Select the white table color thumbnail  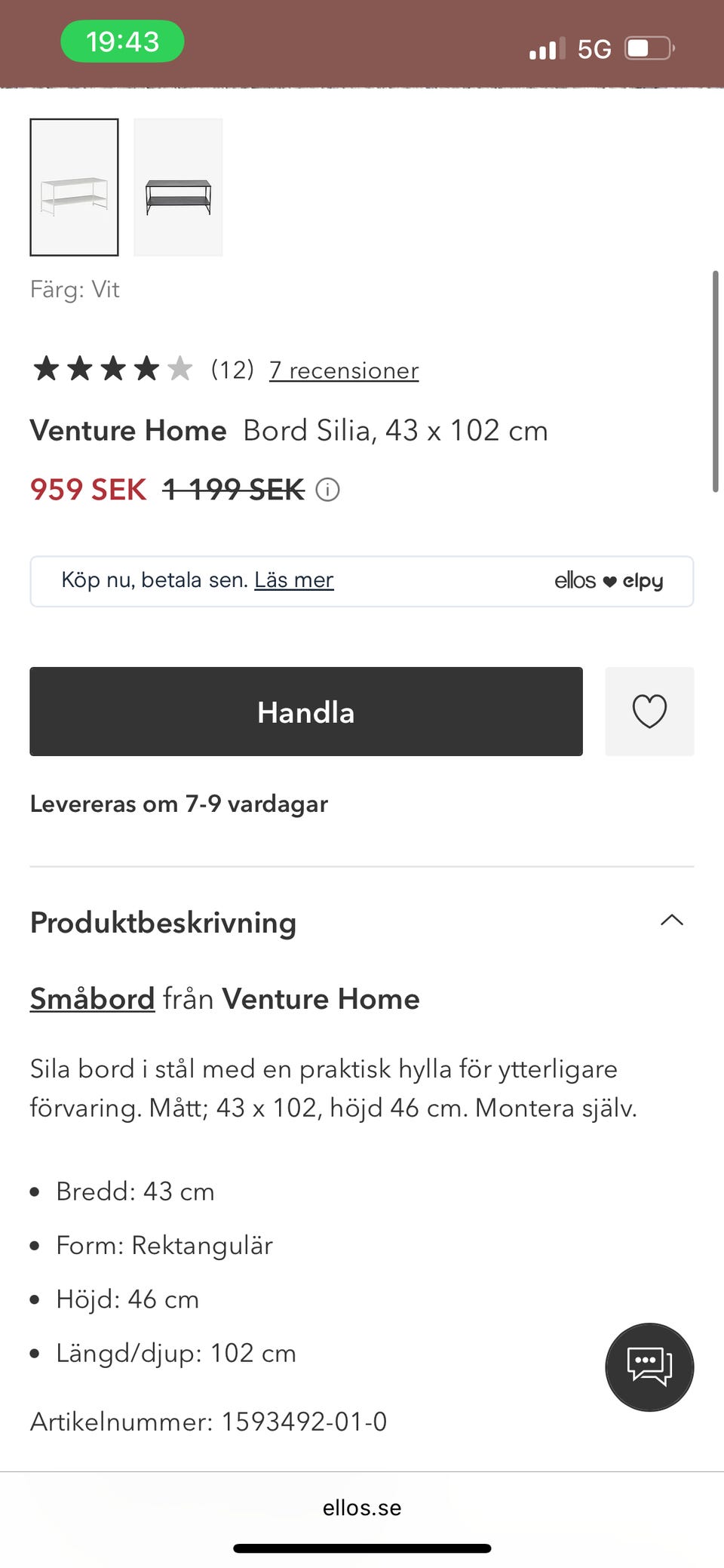click(x=74, y=187)
